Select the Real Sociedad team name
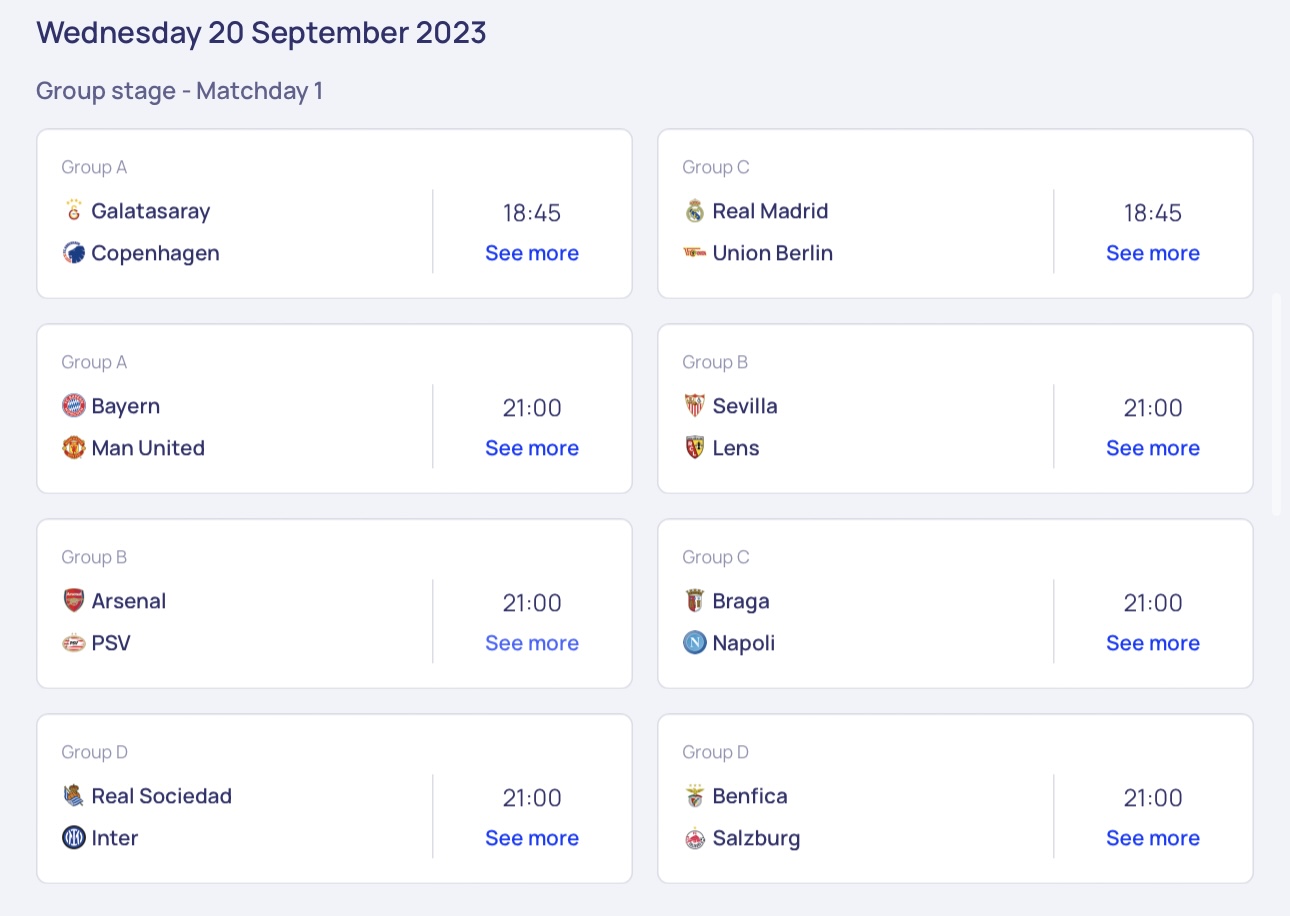The image size is (1290, 916). click(x=162, y=796)
